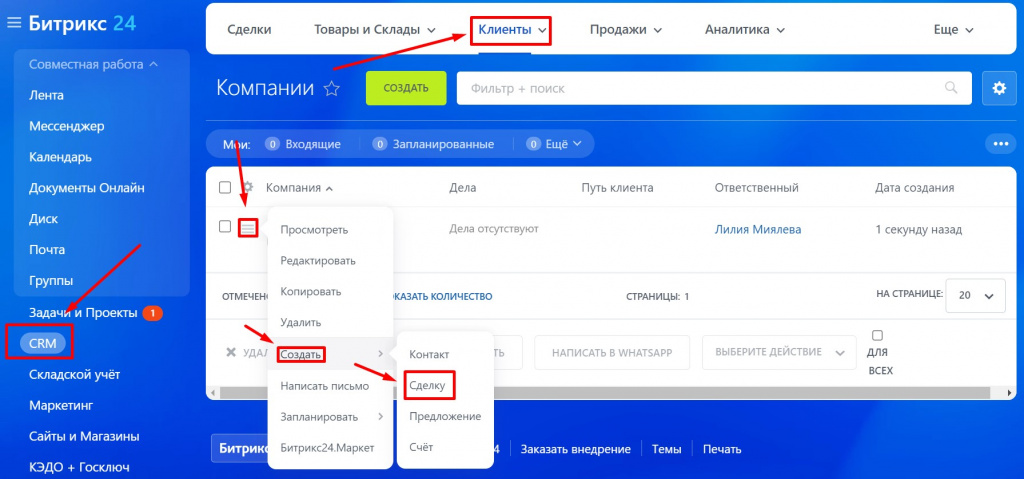Expand the Продажи menu
1024x479 pixels.
626,29
